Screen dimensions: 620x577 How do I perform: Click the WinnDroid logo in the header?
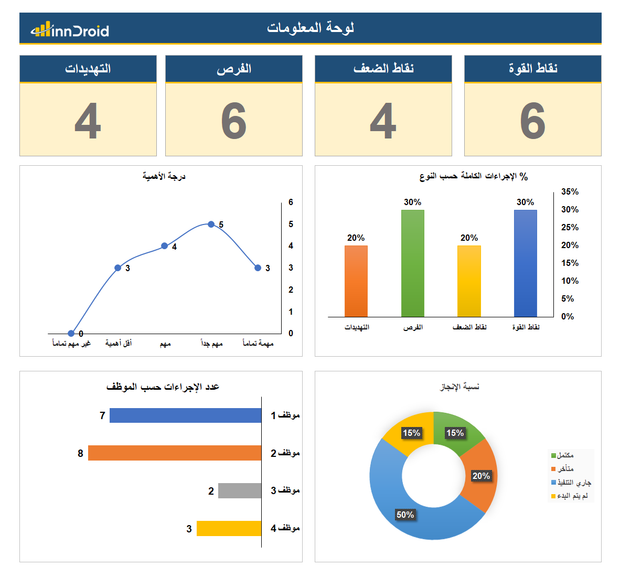click(x=69, y=30)
